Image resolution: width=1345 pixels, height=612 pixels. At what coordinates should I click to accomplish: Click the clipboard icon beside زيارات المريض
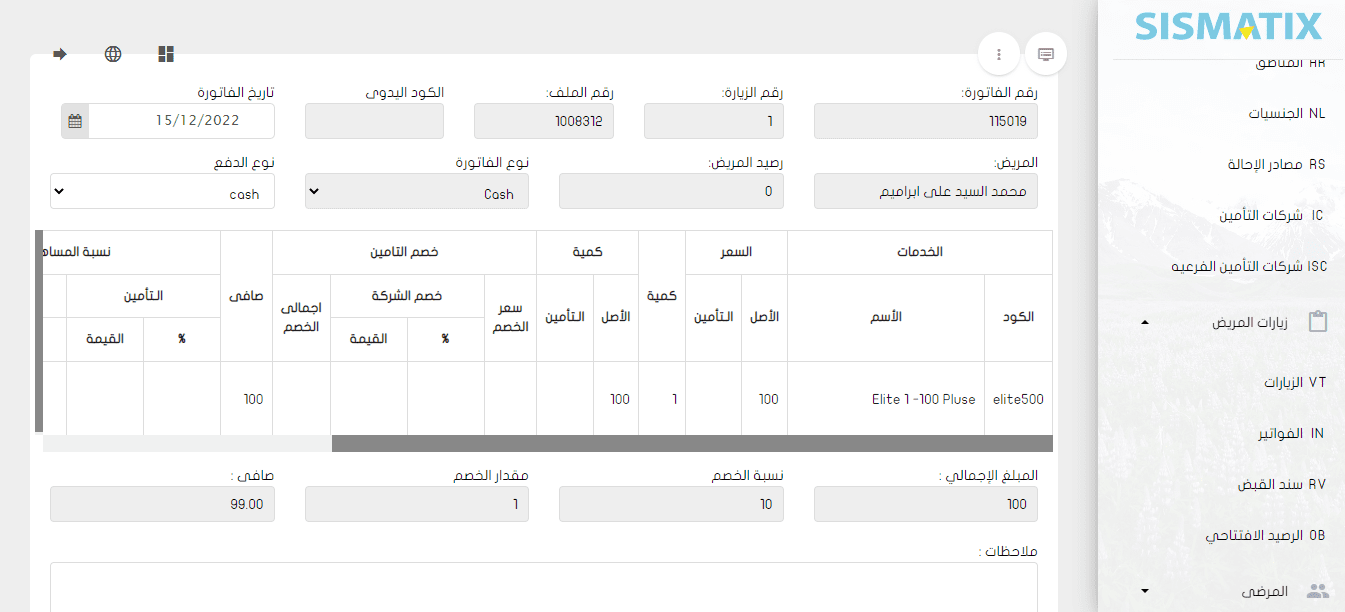[1318, 323]
